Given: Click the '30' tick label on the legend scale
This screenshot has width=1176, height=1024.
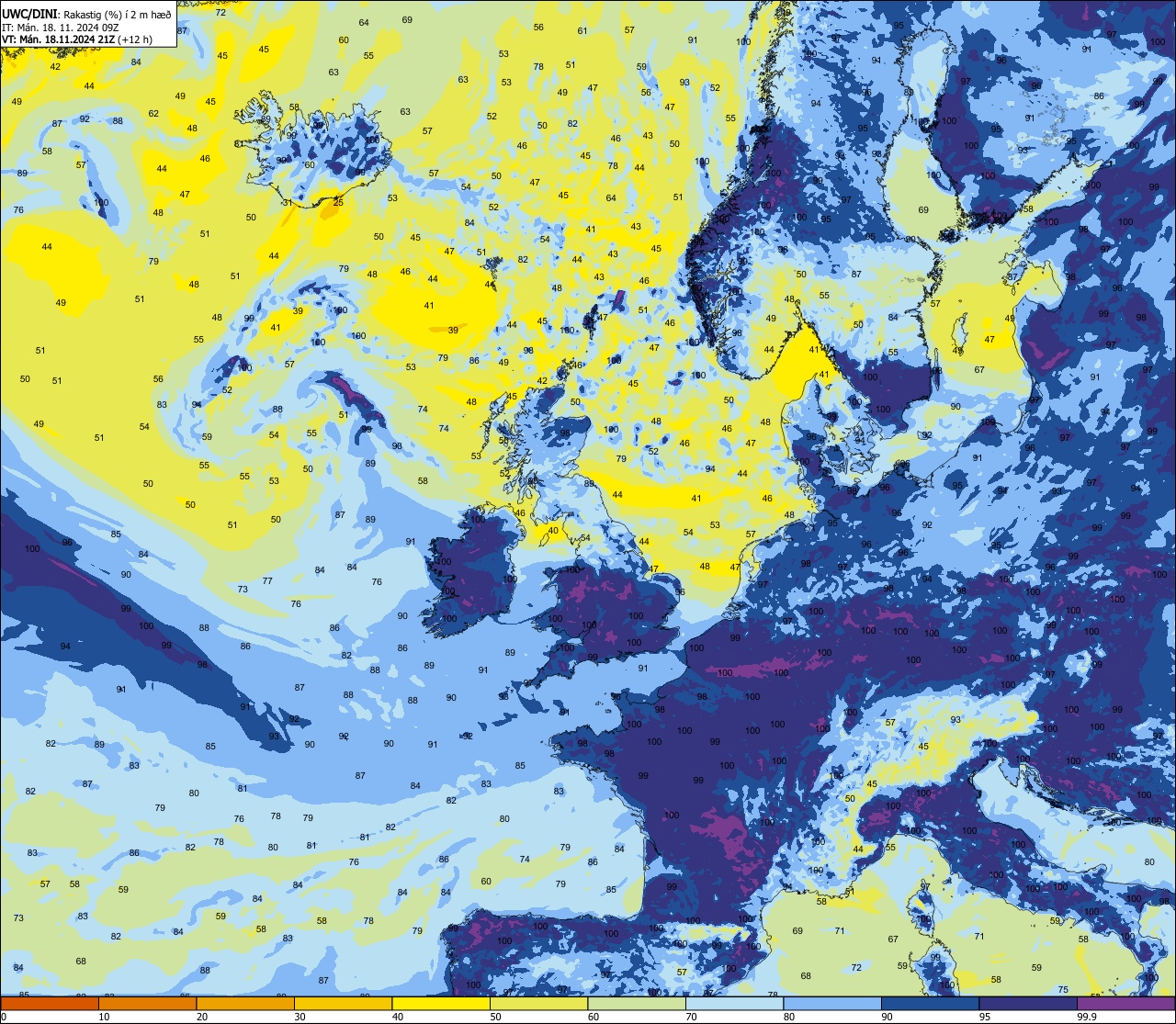Looking at the screenshot, I should click(300, 1017).
